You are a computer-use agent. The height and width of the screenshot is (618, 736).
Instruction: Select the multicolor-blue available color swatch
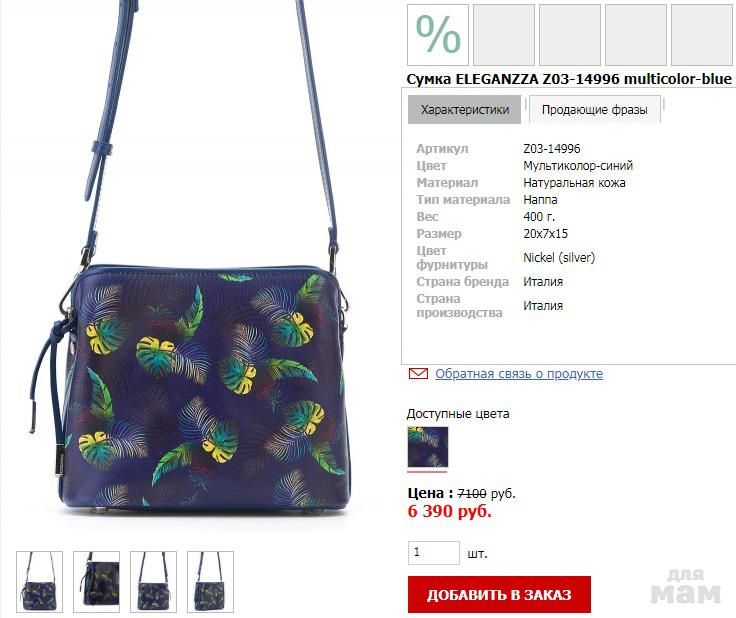pos(428,447)
